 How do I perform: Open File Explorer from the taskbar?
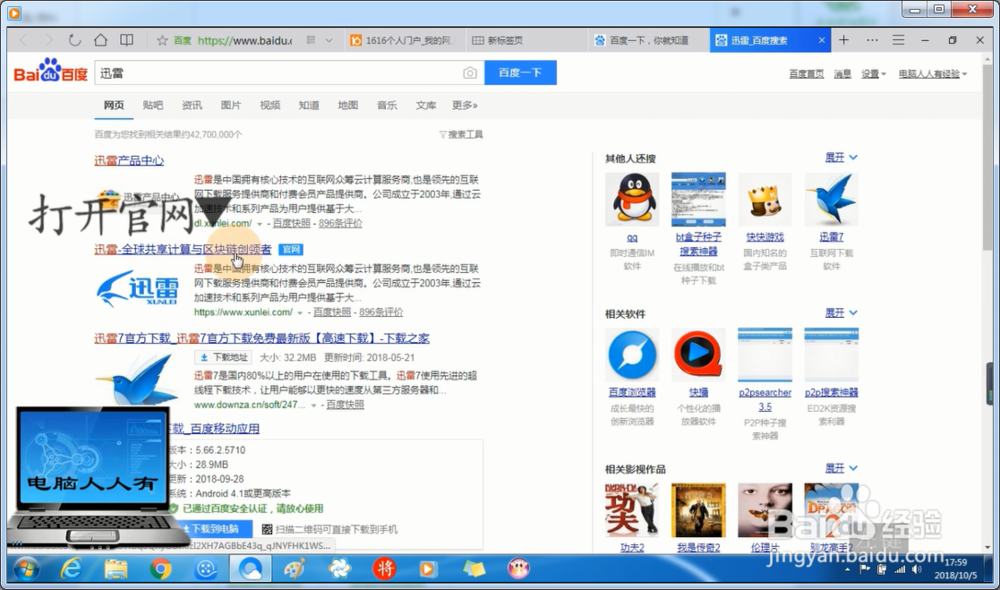116,569
